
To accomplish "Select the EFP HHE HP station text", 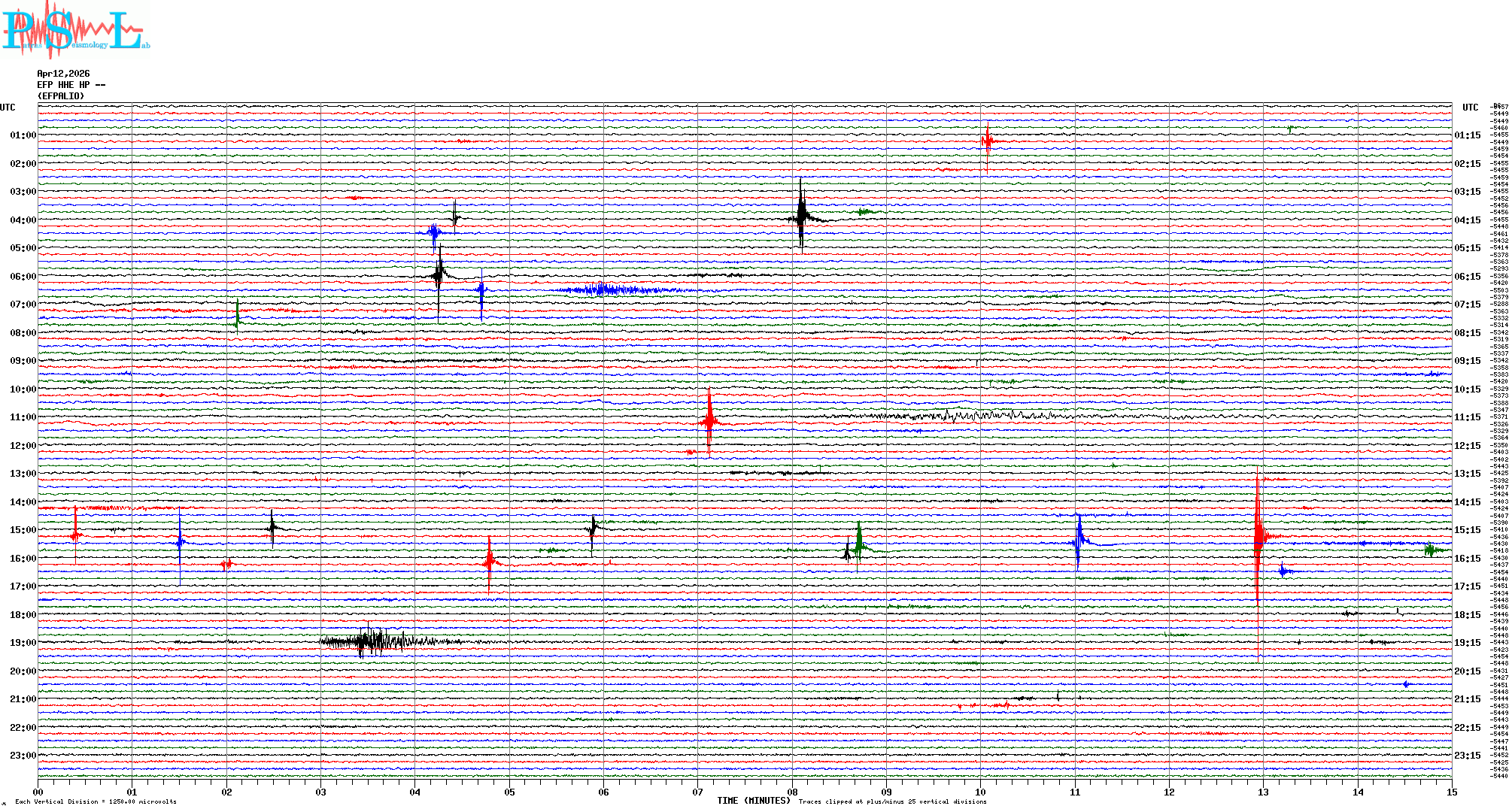I will point(71,85).
